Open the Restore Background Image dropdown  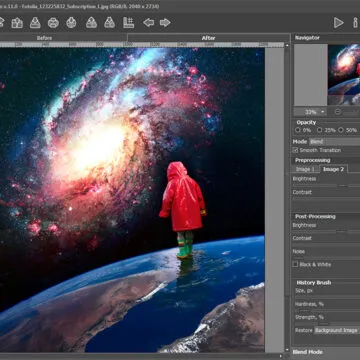(337, 330)
